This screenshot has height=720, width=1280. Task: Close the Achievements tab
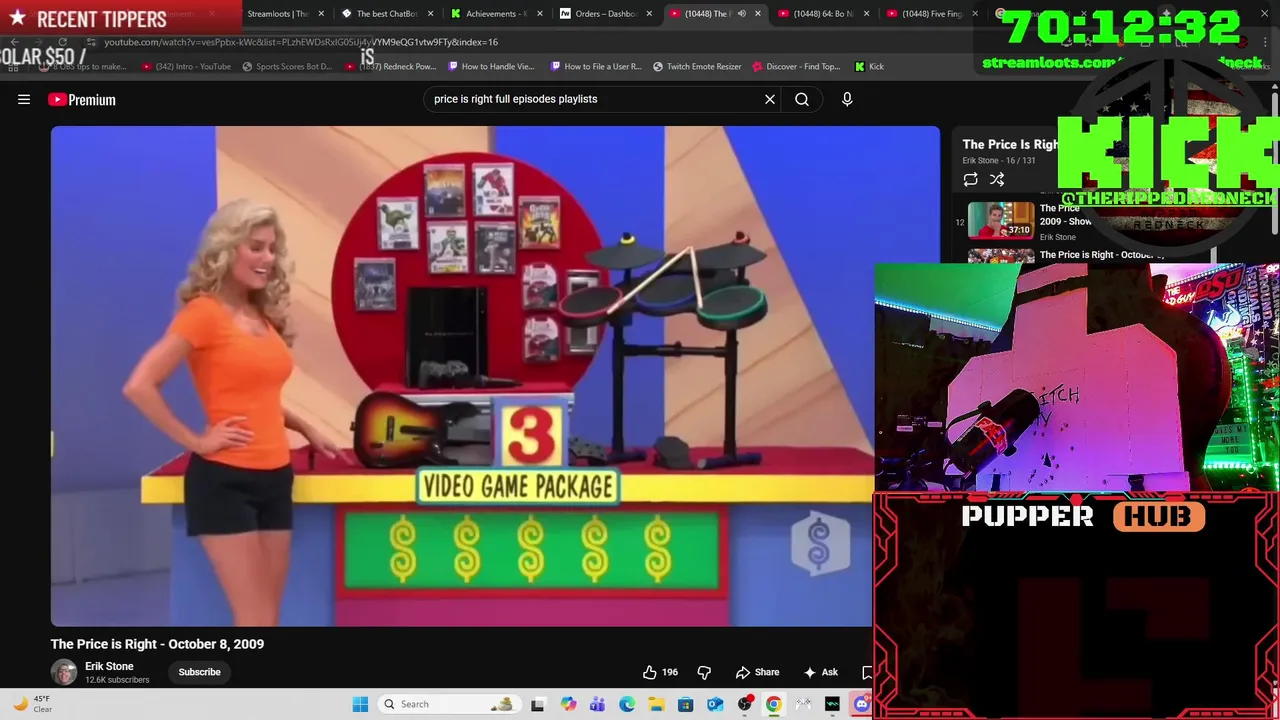(540, 14)
